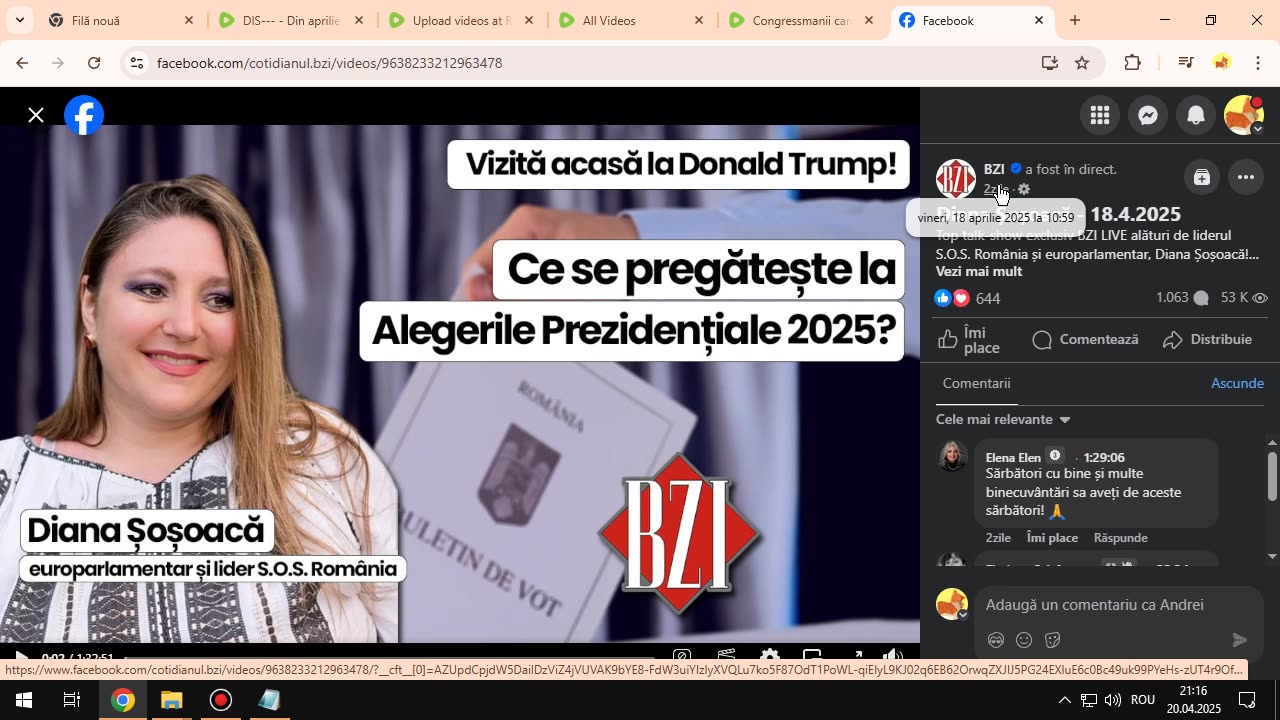Image resolution: width=1280 pixels, height=720 pixels.
Task: Close the video viewer with the X
Action: click(x=36, y=115)
